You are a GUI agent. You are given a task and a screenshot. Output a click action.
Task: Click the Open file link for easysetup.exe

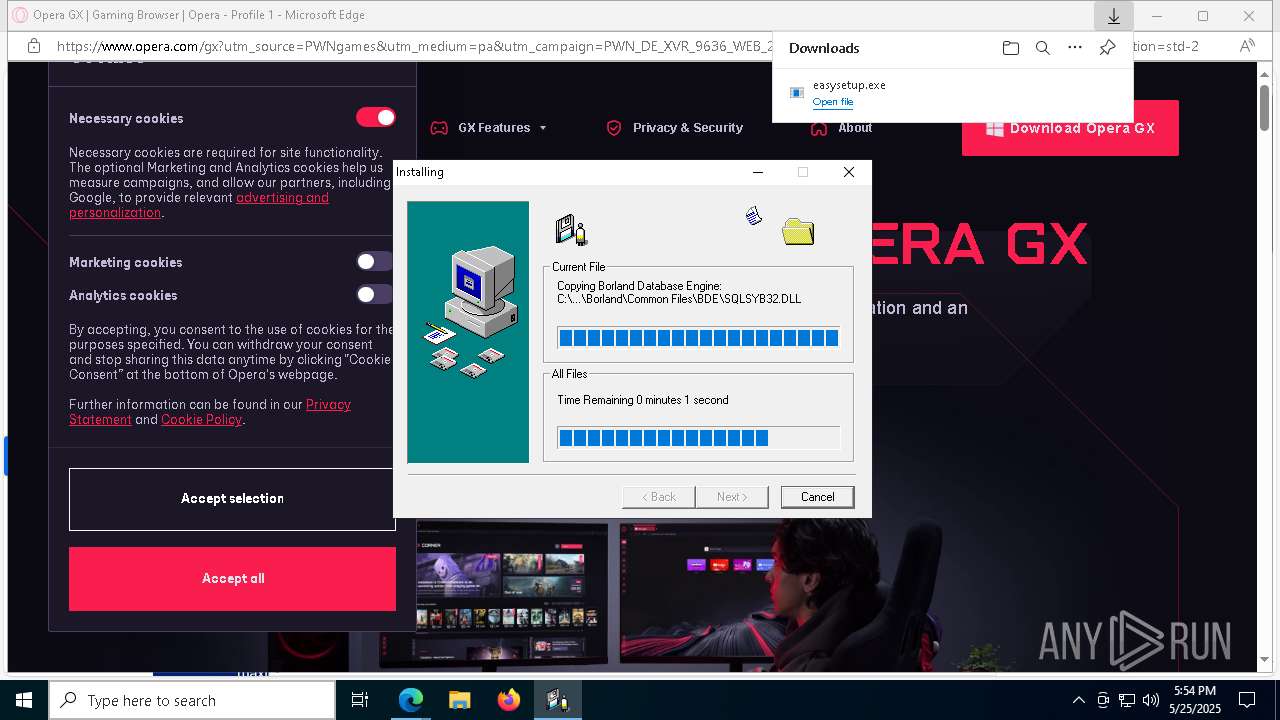tap(833, 102)
